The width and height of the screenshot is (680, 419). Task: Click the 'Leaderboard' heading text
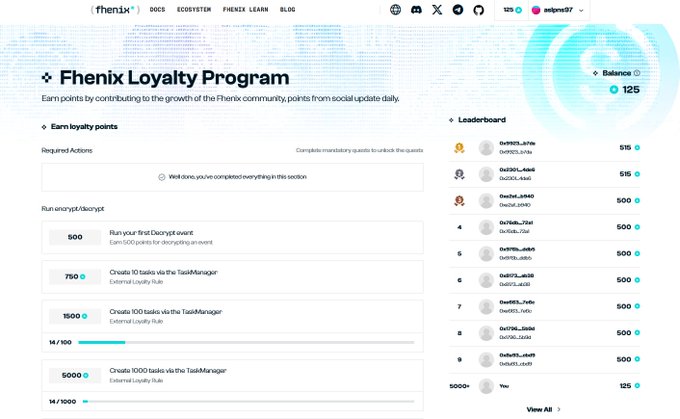pyautogui.click(x=482, y=120)
